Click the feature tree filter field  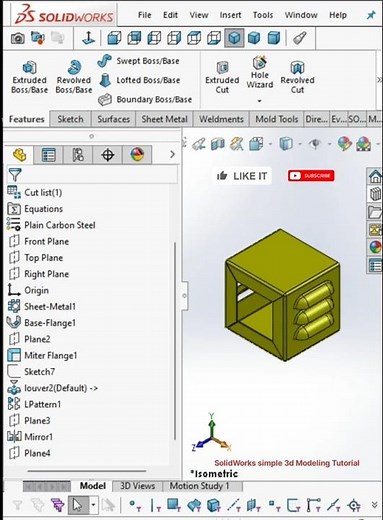(x=92, y=174)
